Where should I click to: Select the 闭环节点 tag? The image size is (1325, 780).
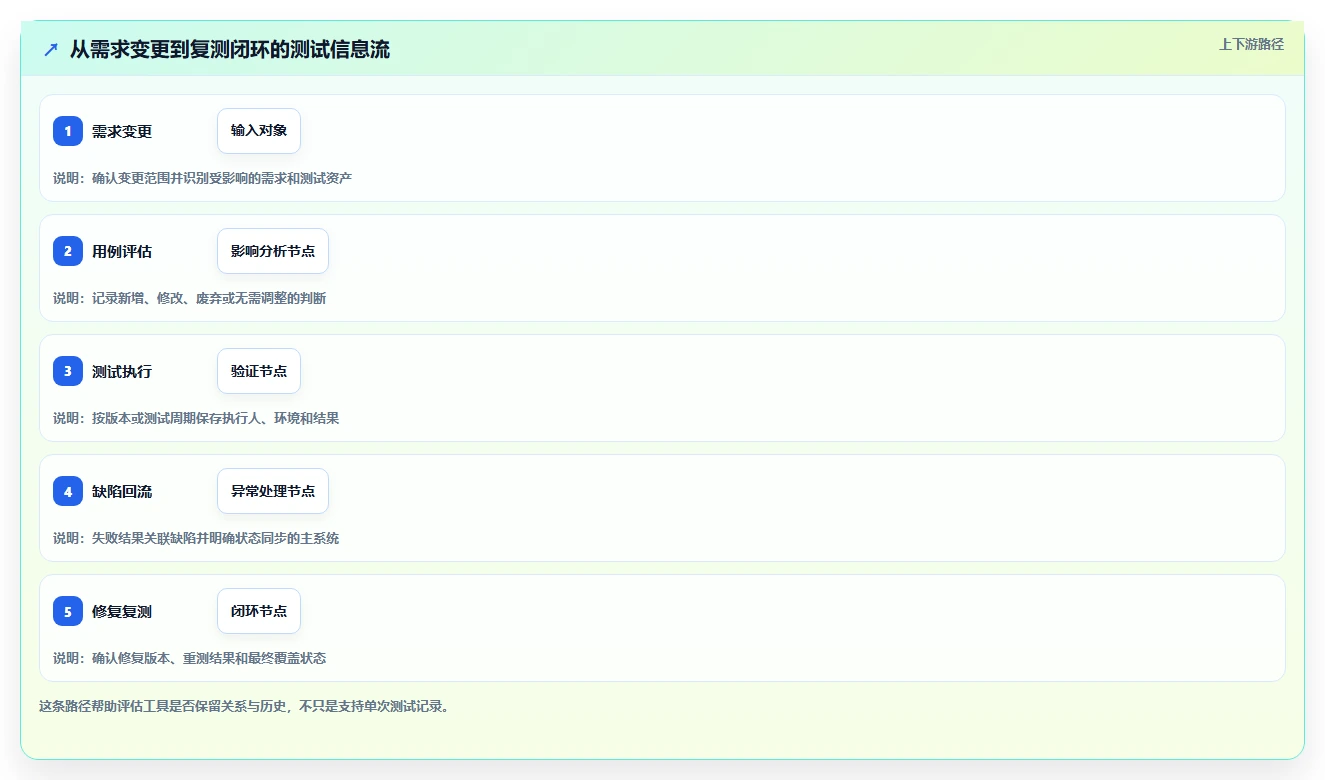[x=259, y=611]
